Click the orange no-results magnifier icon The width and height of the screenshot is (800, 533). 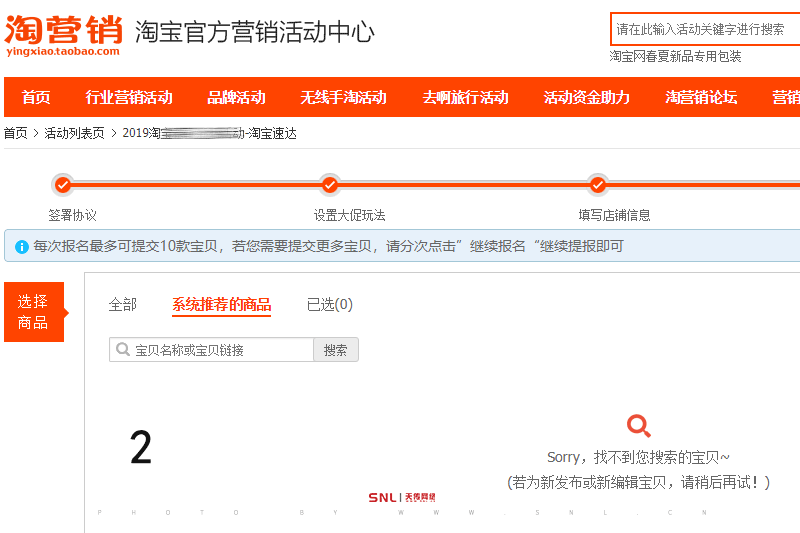click(x=639, y=426)
